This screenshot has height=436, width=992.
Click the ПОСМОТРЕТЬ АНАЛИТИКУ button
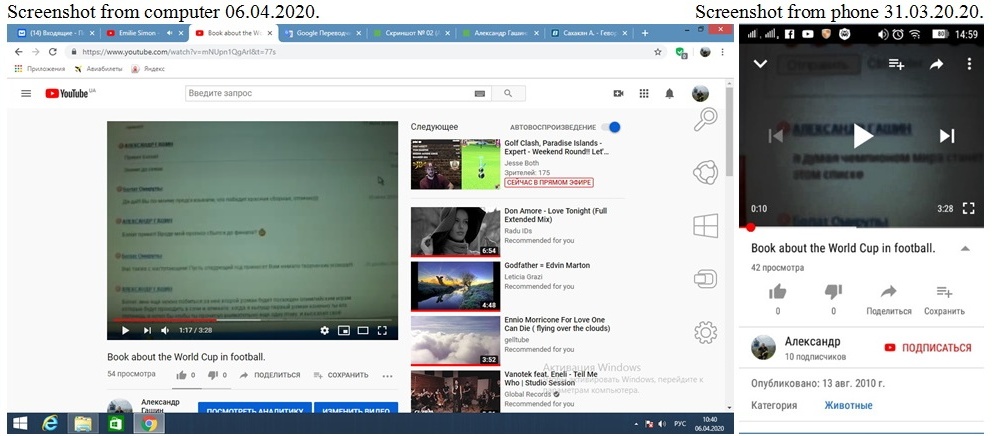point(255,410)
